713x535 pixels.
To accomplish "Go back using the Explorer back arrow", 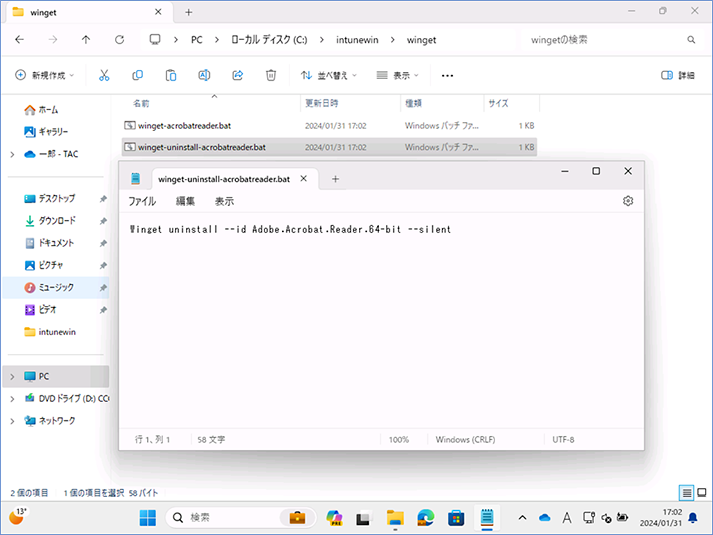I will coord(20,40).
